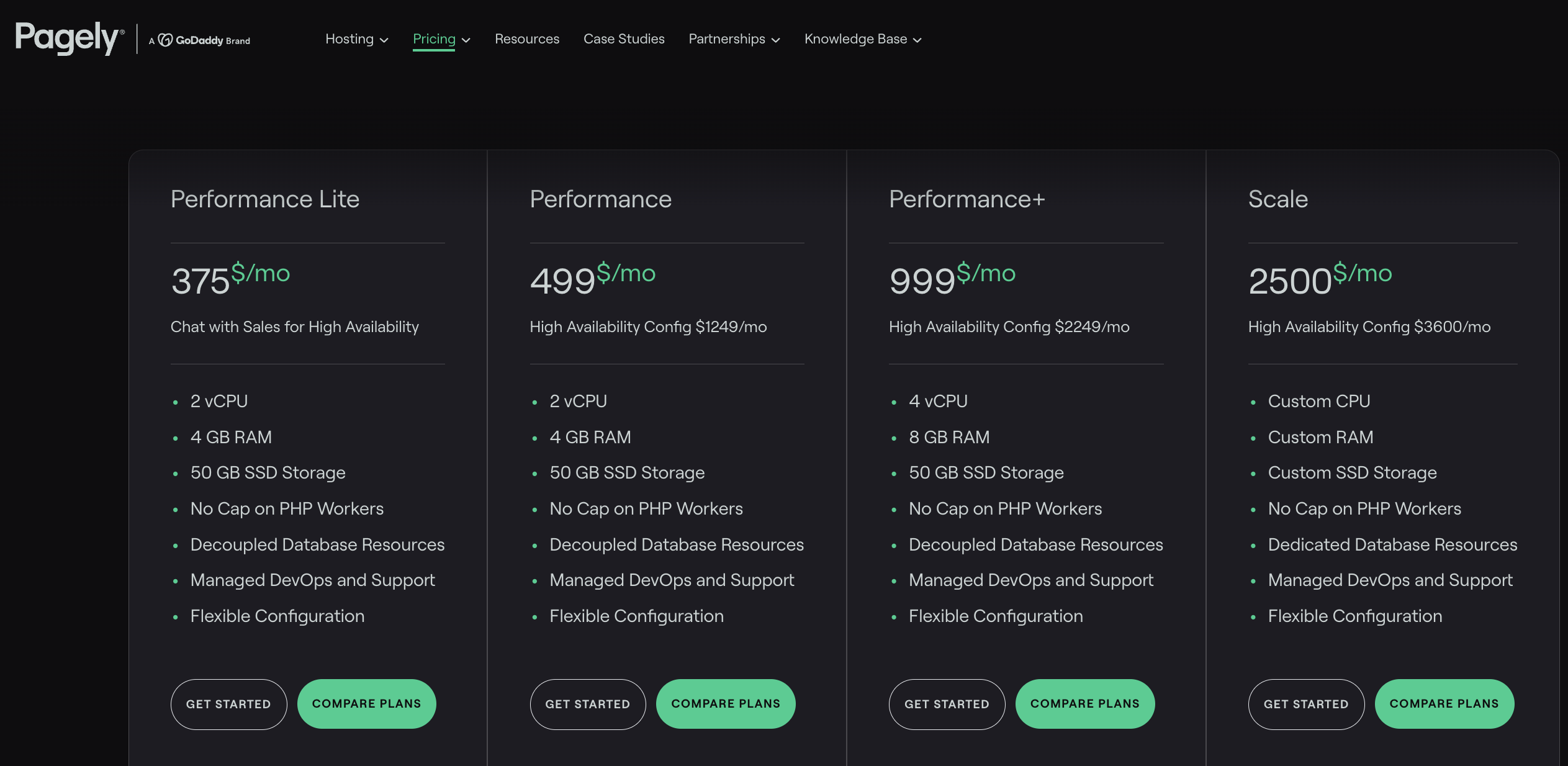Image resolution: width=1568 pixels, height=766 pixels.
Task: Compare plans under Performance Lite
Action: point(366,703)
